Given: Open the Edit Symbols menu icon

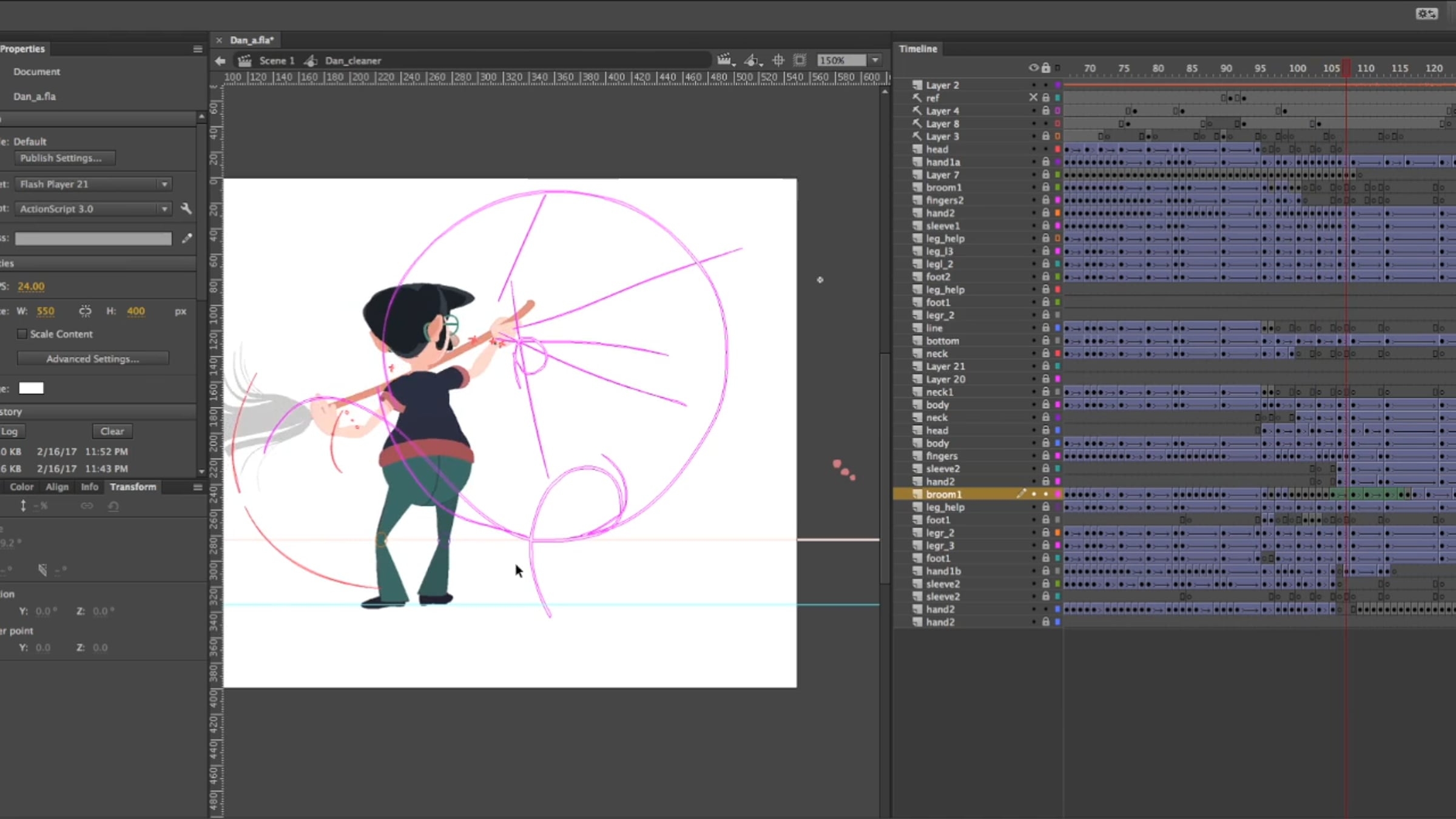Looking at the screenshot, I should pos(753,60).
